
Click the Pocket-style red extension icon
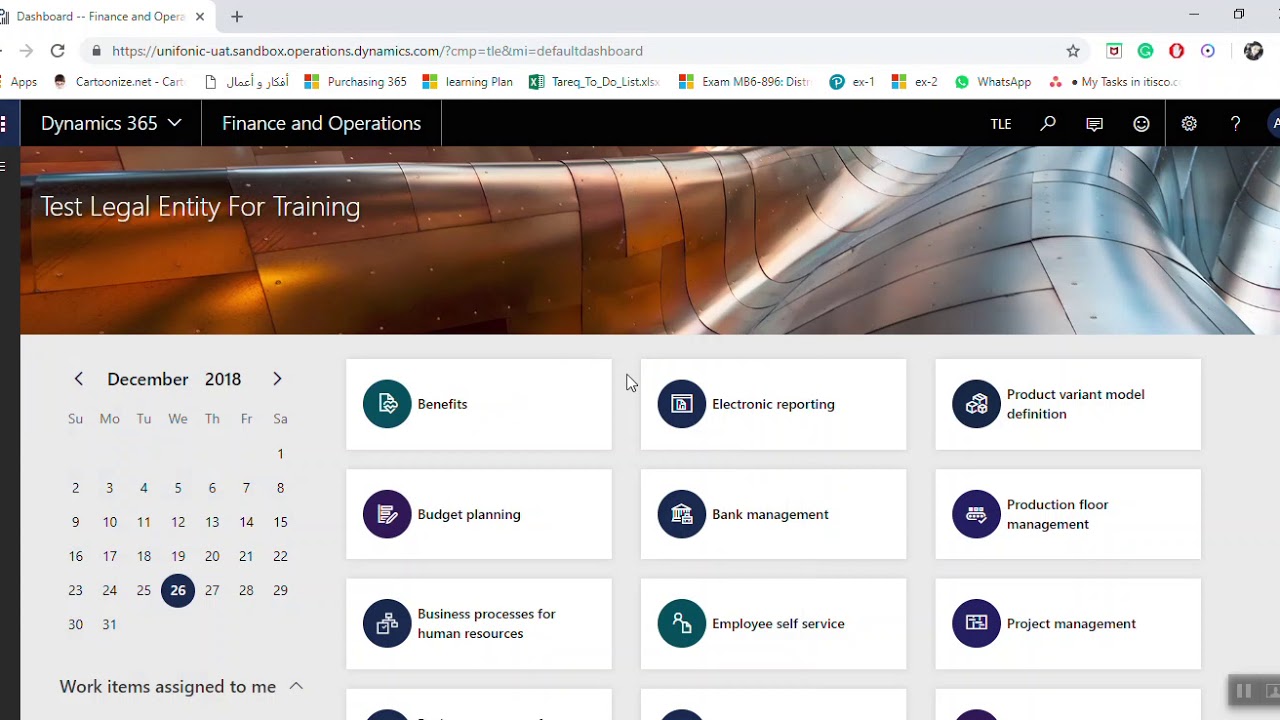pyautogui.click(x=1114, y=51)
